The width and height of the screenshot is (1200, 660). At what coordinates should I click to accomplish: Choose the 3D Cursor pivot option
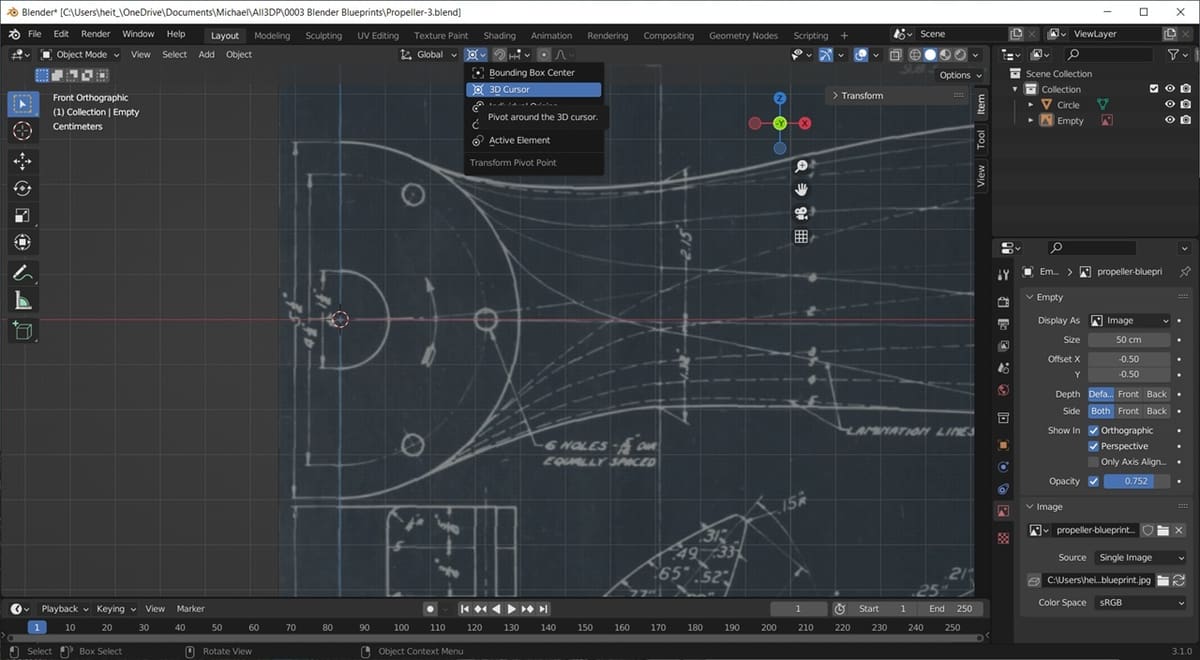[x=534, y=89]
